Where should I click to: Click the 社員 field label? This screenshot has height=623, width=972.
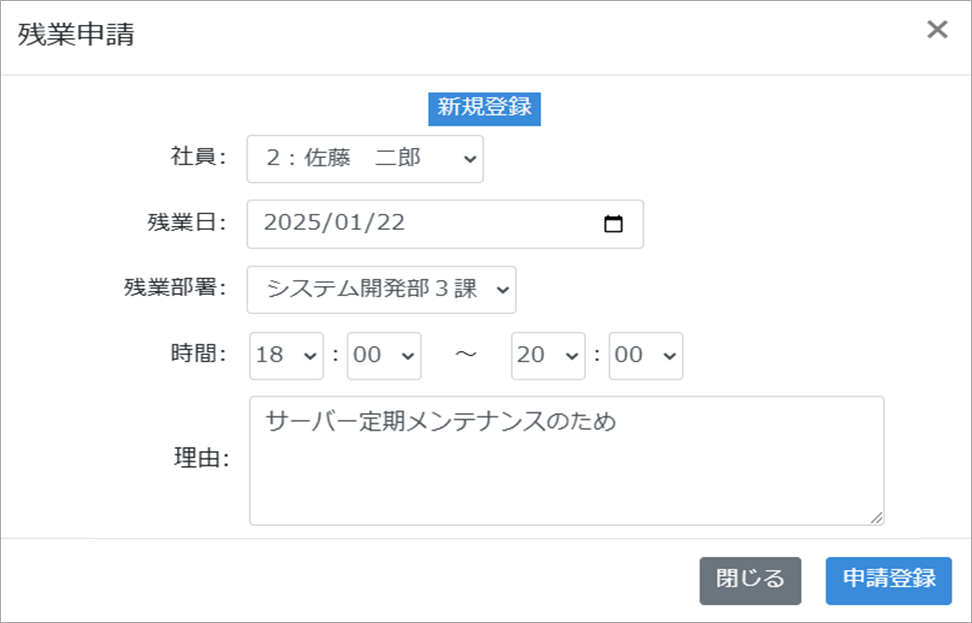[199, 157]
